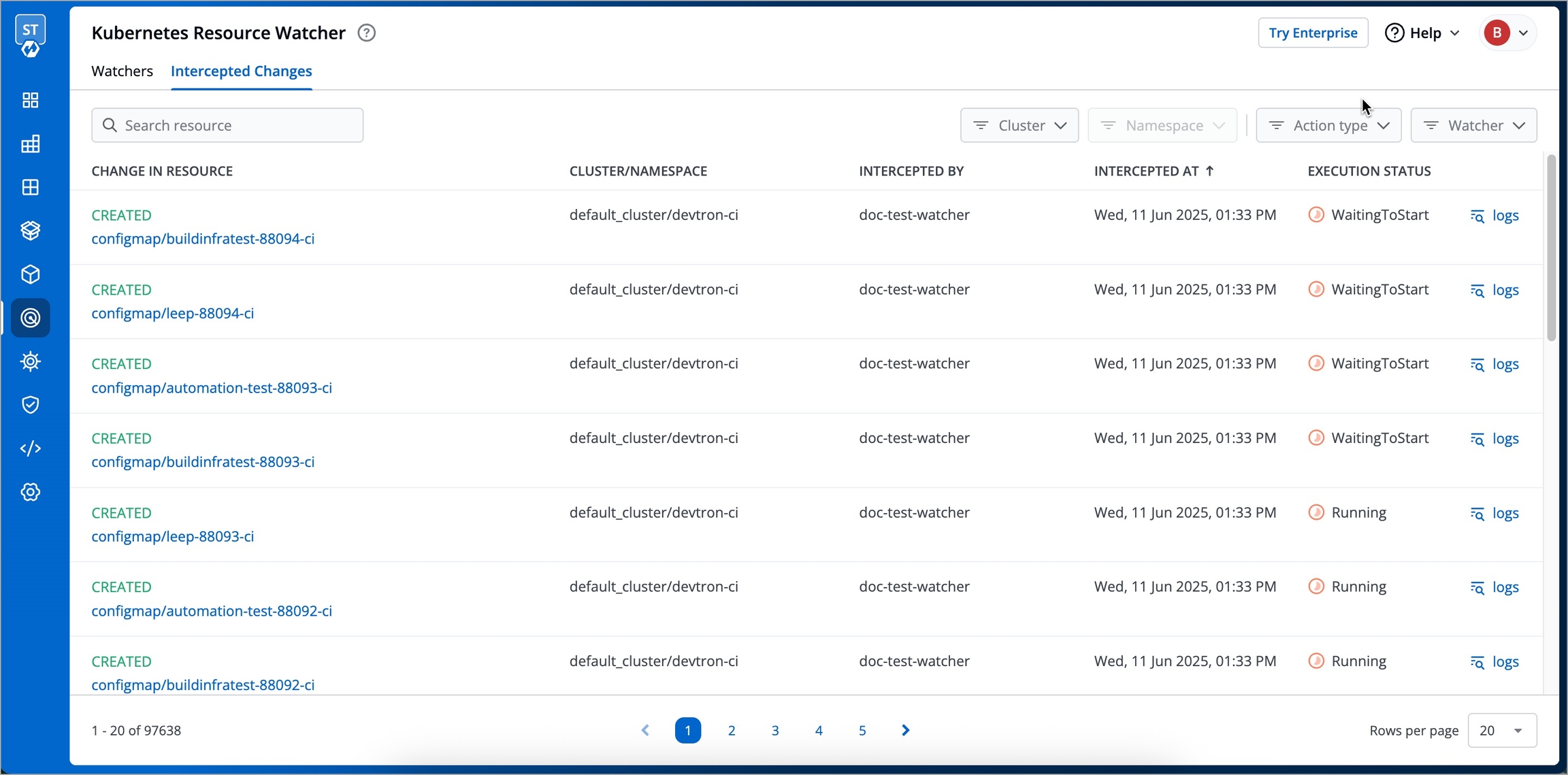
Task: Click help question icon beside title
Action: click(367, 33)
